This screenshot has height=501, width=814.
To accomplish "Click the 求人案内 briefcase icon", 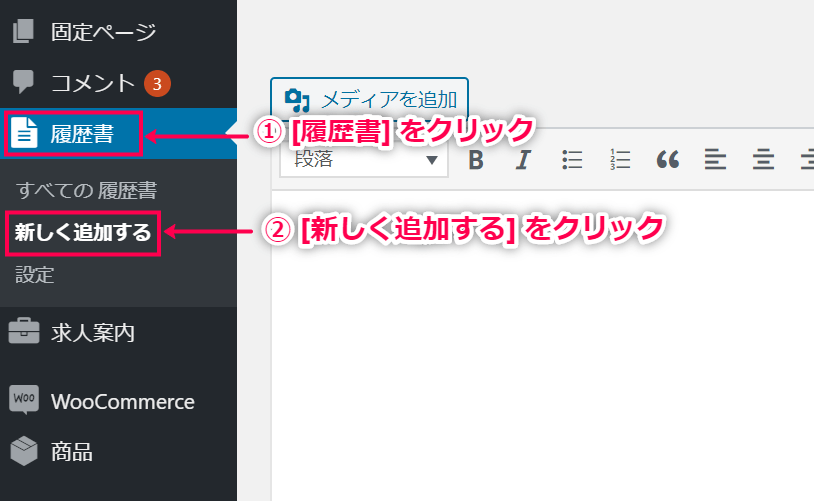I will coord(24,331).
